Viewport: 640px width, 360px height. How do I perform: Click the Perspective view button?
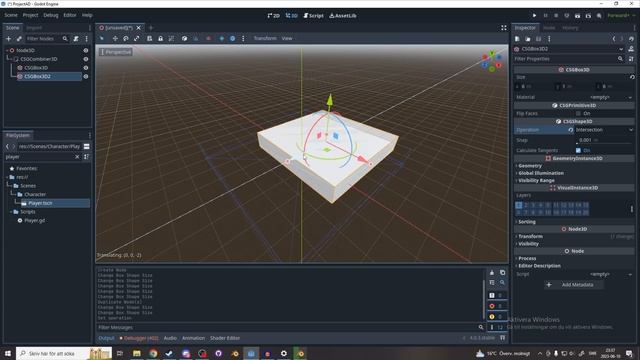pos(116,52)
